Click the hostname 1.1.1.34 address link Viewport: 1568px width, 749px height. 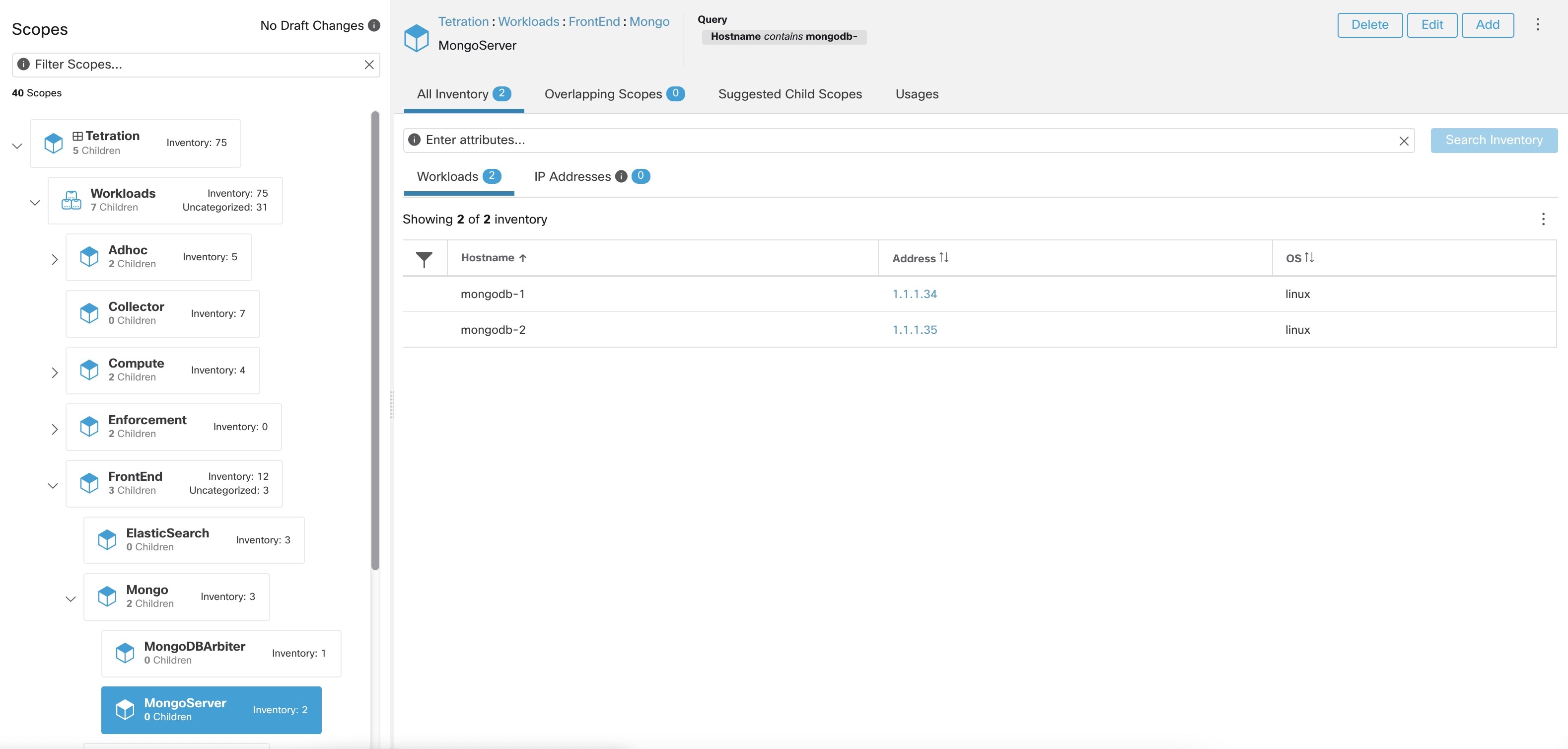coord(914,294)
